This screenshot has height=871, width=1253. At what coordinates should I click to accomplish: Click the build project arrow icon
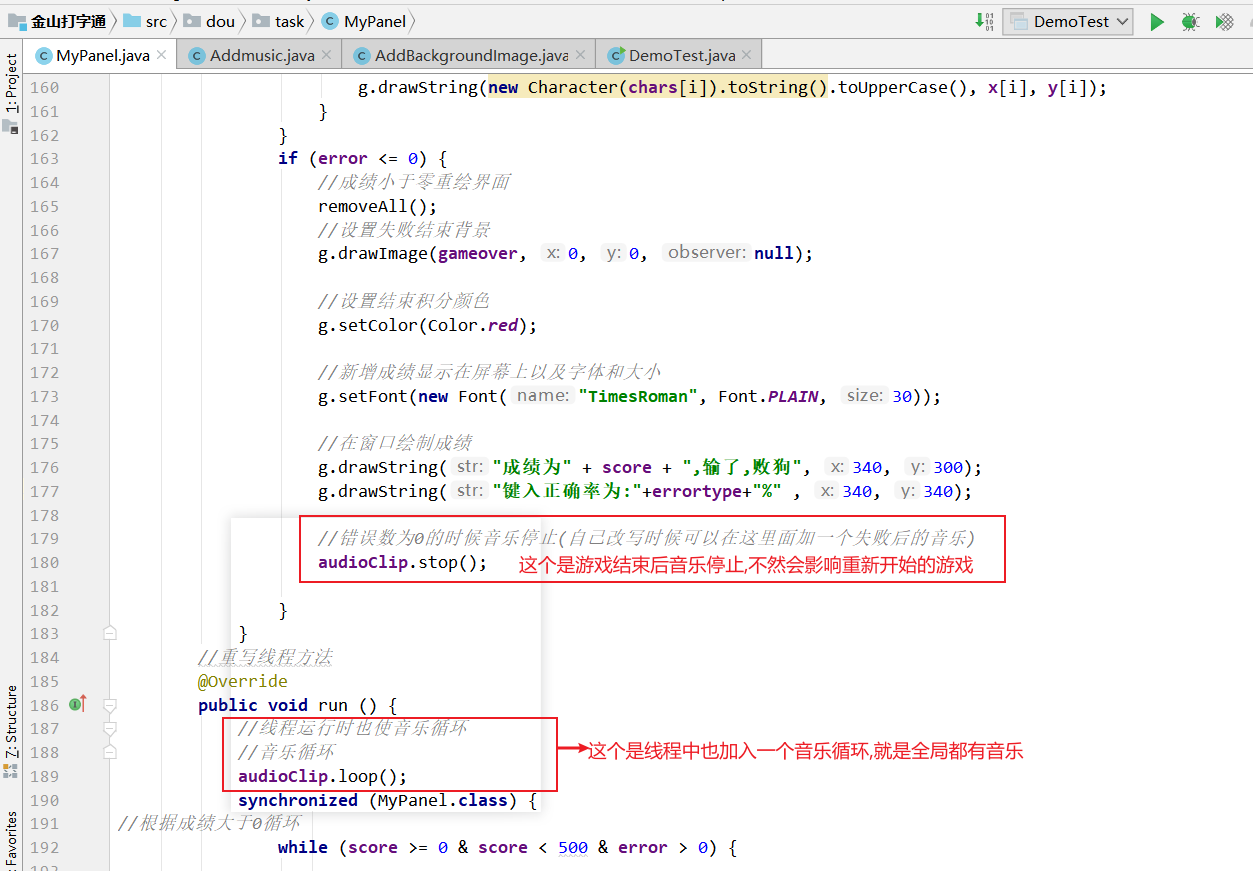984,21
